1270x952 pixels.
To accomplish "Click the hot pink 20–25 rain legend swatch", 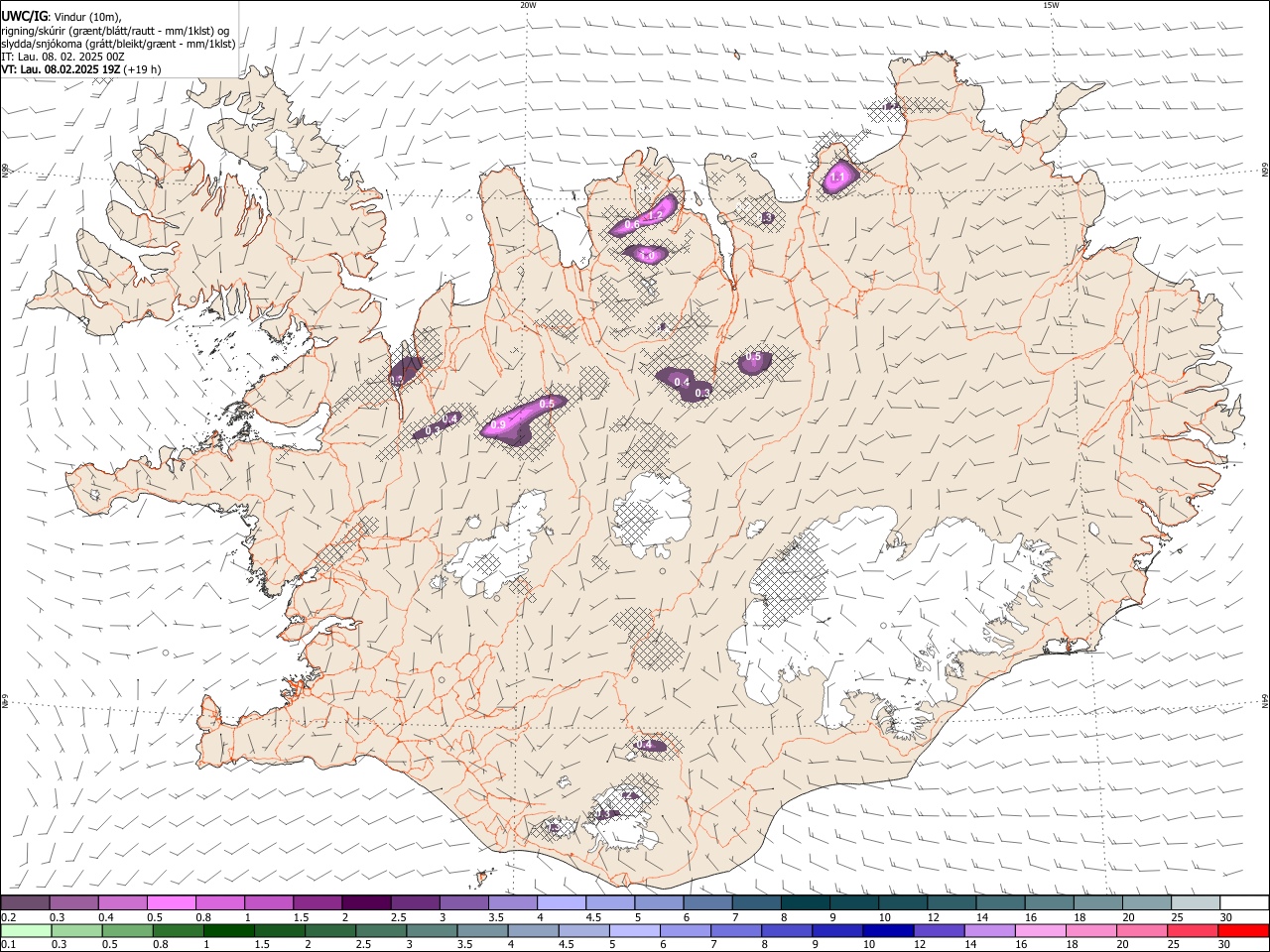I will (1145, 931).
